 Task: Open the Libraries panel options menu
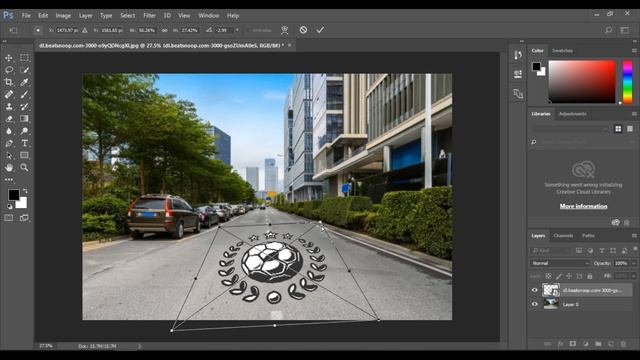tap(634, 114)
